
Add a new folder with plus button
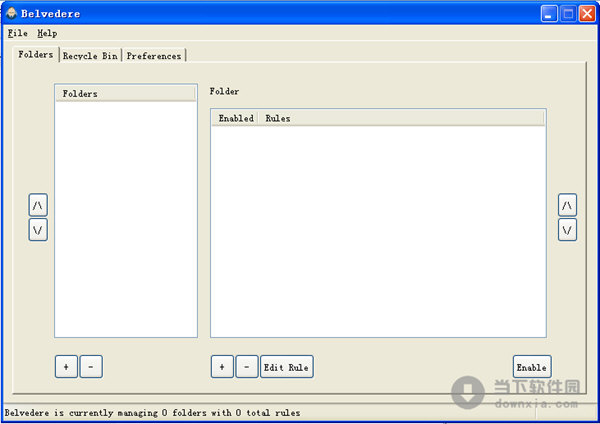coord(66,367)
